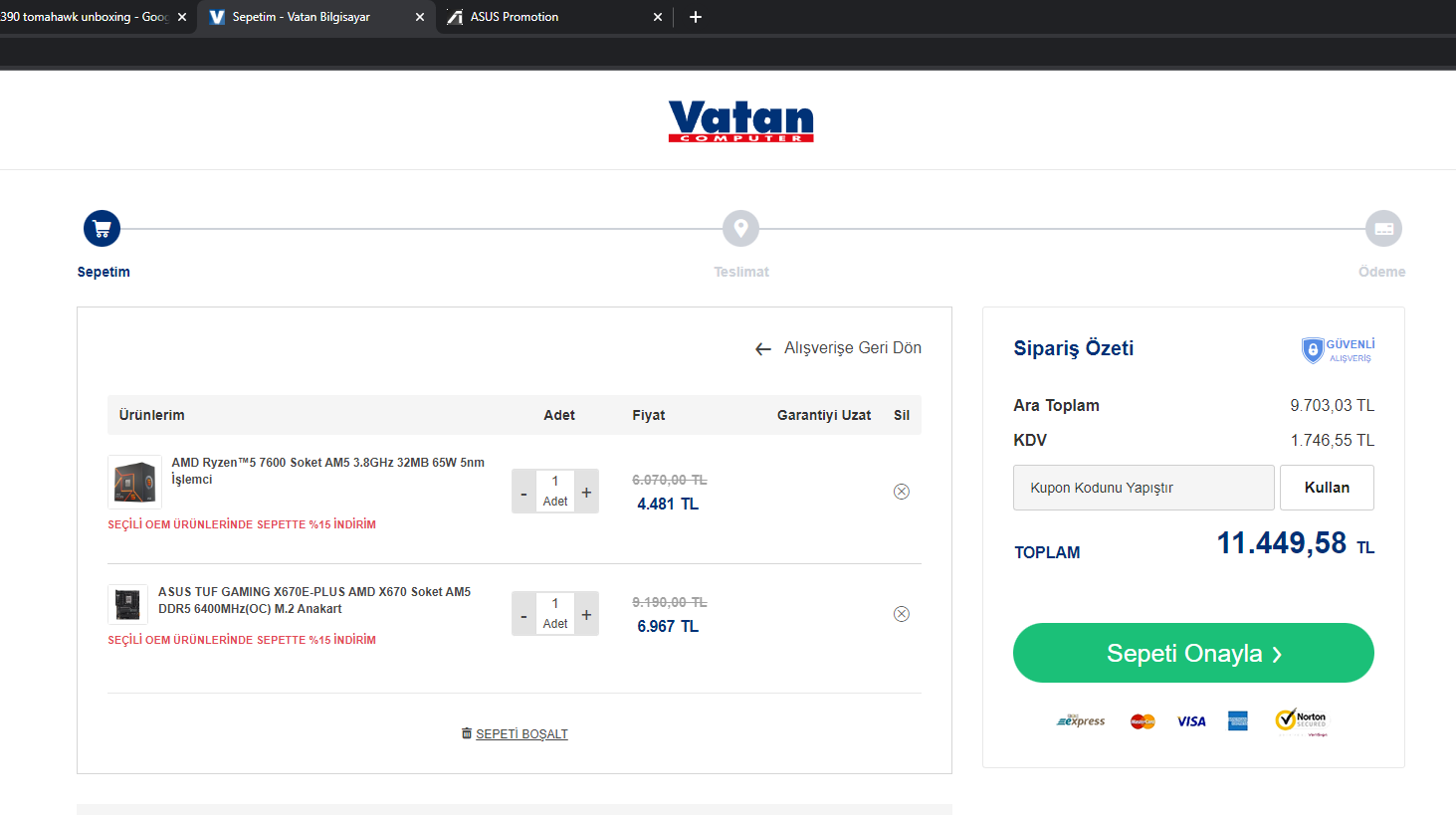Click the Ödeme step label

(x=1382, y=272)
